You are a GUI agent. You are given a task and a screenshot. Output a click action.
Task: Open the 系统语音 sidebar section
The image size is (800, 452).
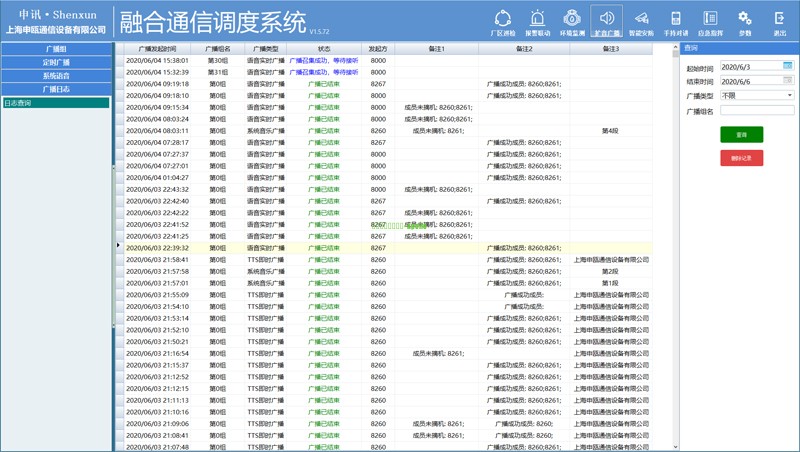pyautogui.click(x=56, y=76)
